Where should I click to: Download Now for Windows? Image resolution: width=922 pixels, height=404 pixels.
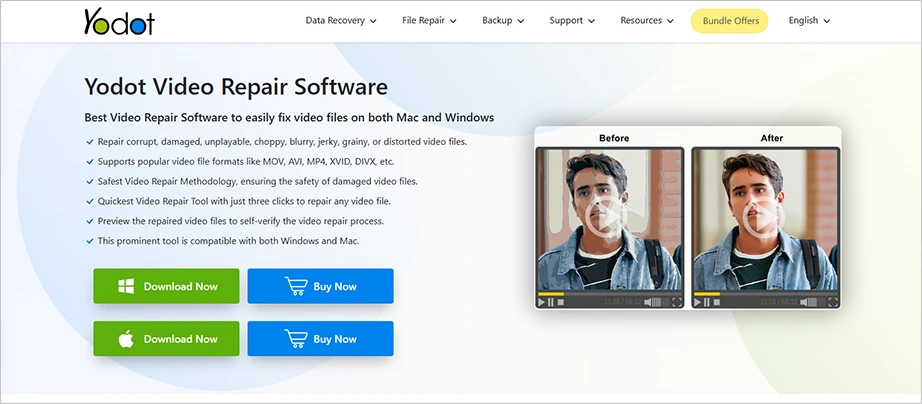[166, 286]
